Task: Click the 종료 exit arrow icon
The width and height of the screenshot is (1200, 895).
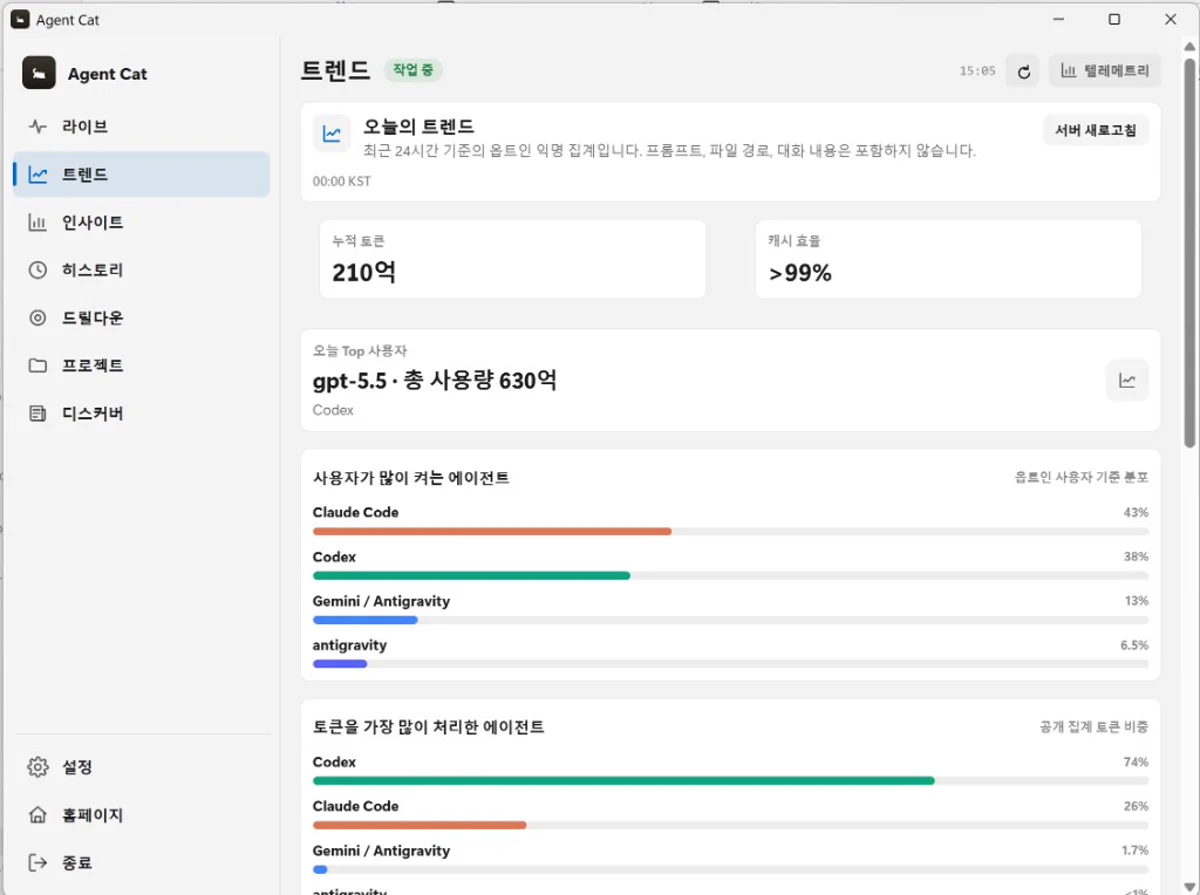Action: click(38, 862)
